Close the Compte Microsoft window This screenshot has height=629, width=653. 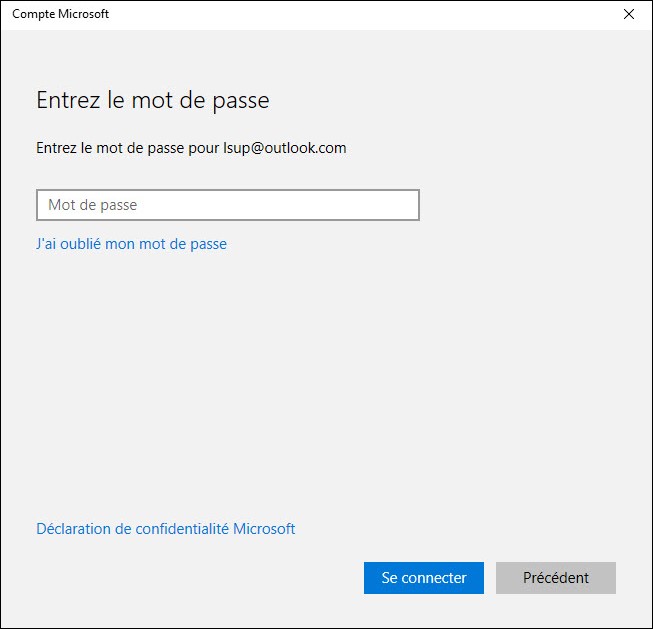coord(629,14)
